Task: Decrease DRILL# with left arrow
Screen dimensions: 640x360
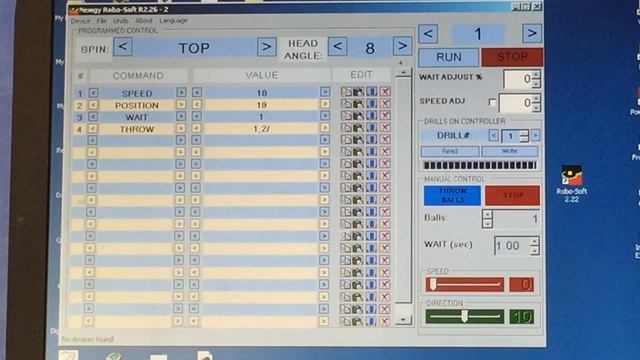Action: (x=493, y=135)
